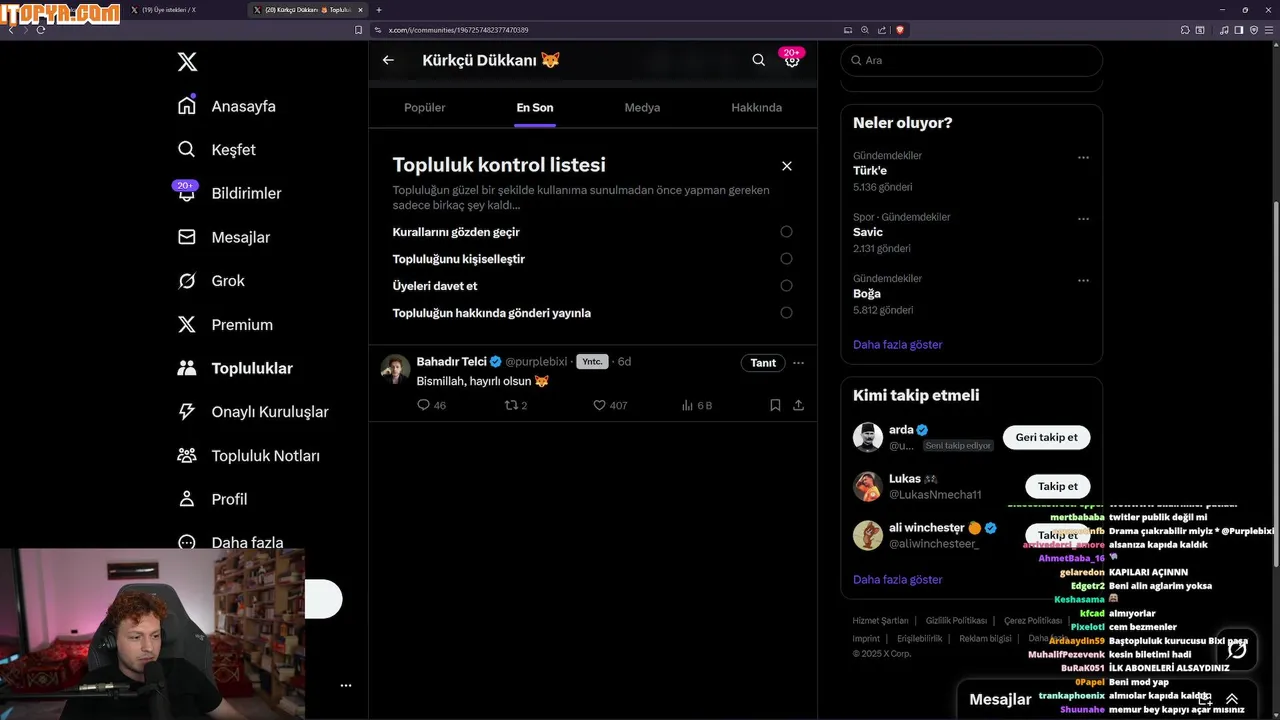Click the Tanıt button on the post
Screen dimensions: 1280x720
pos(763,363)
